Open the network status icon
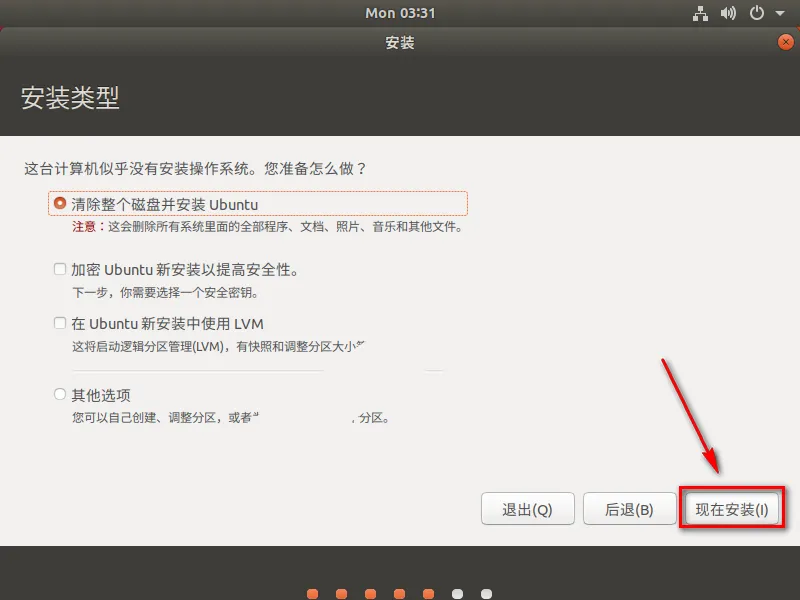 tap(700, 13)
